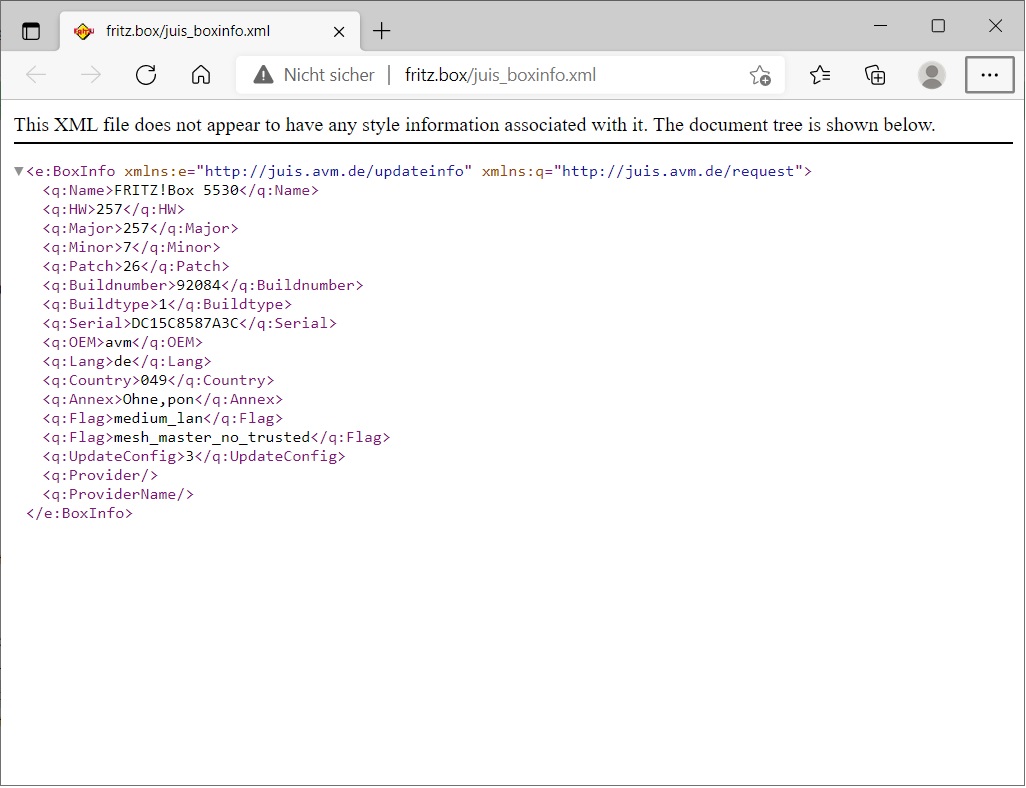1026x788 pixels.
Task: Click the medium_lan flag value
Action: 158,418
